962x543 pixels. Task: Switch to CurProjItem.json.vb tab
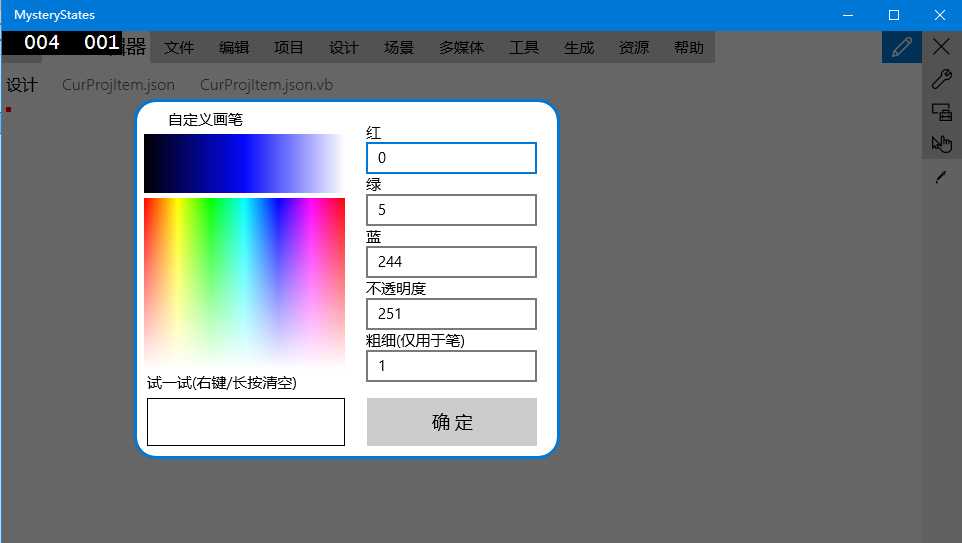266,85
